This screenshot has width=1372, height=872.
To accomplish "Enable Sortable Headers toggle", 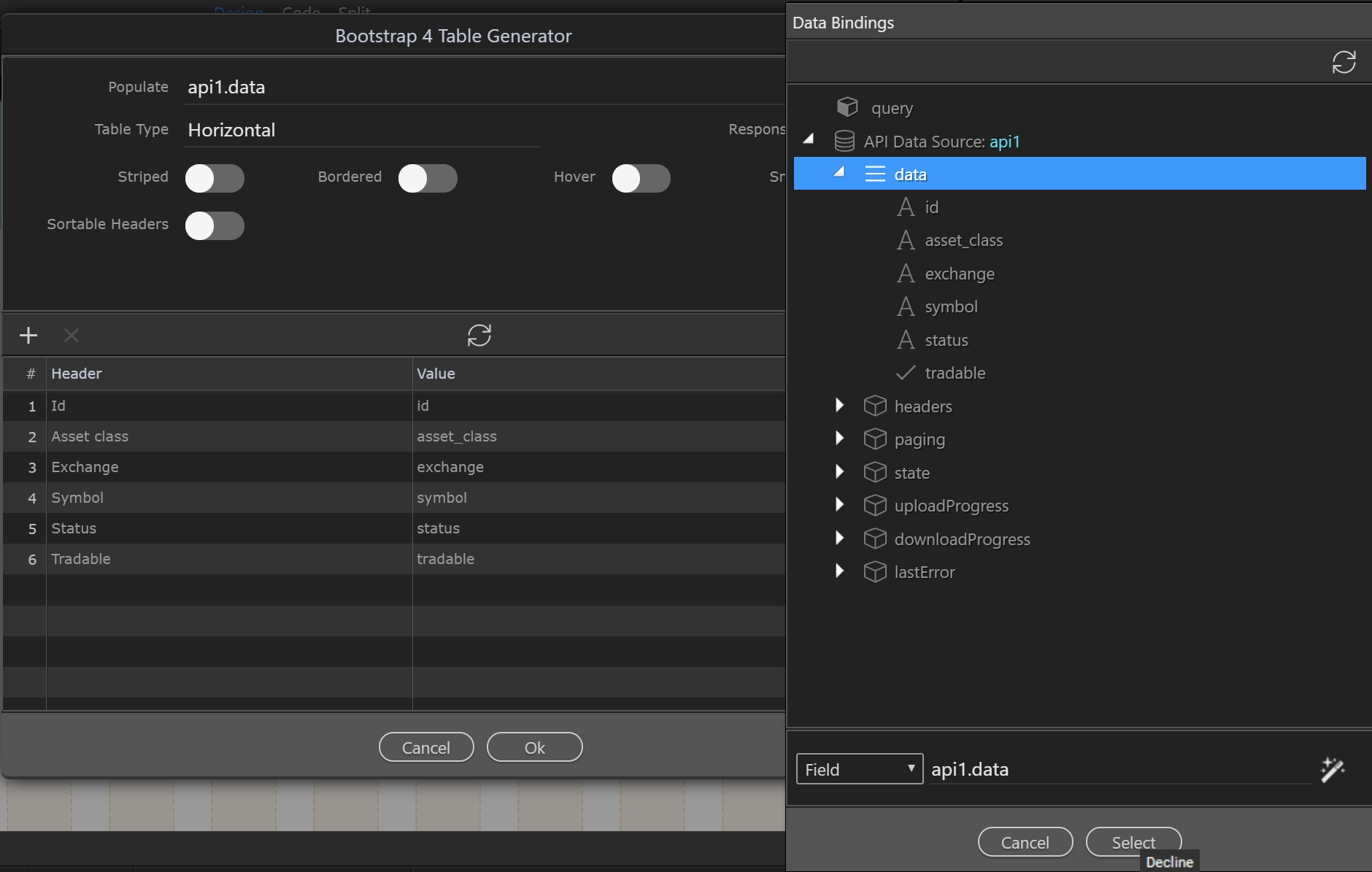I will 215,225.
